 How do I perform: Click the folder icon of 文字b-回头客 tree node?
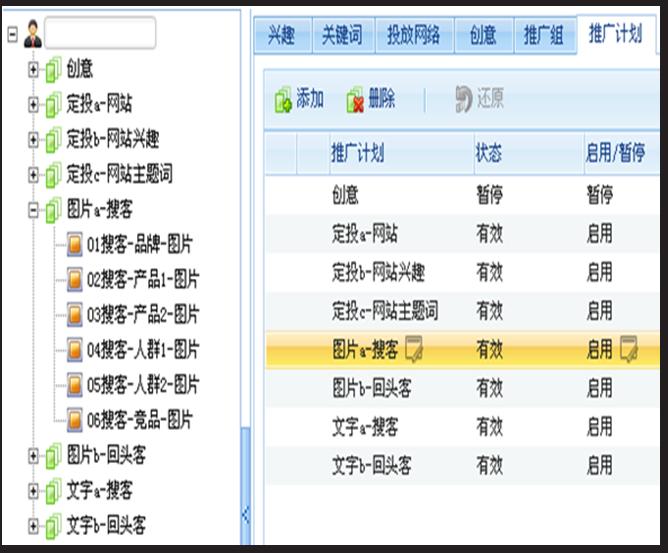pos(53,526)
